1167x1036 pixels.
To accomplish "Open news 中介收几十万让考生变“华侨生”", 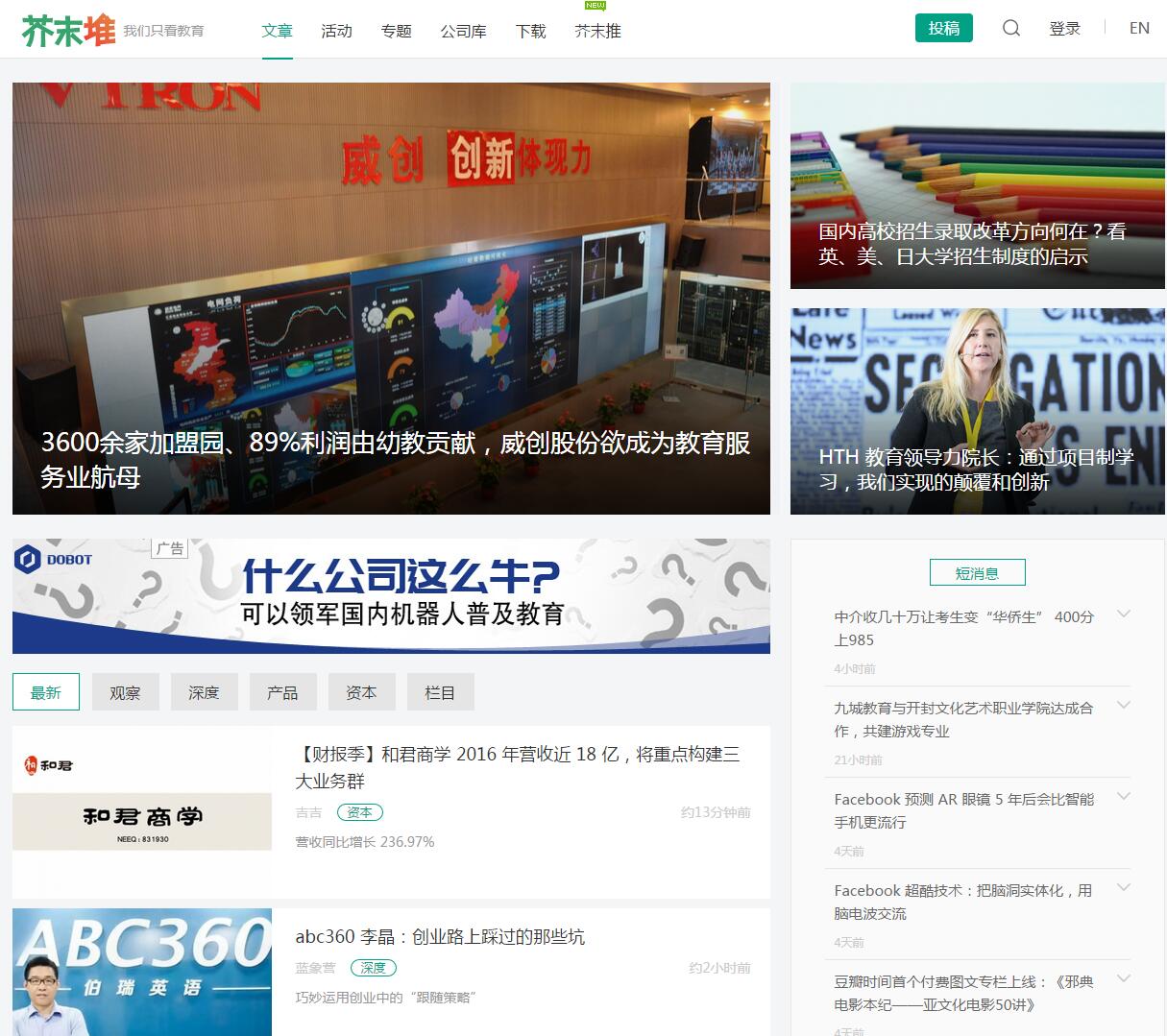I will [964, 628].
